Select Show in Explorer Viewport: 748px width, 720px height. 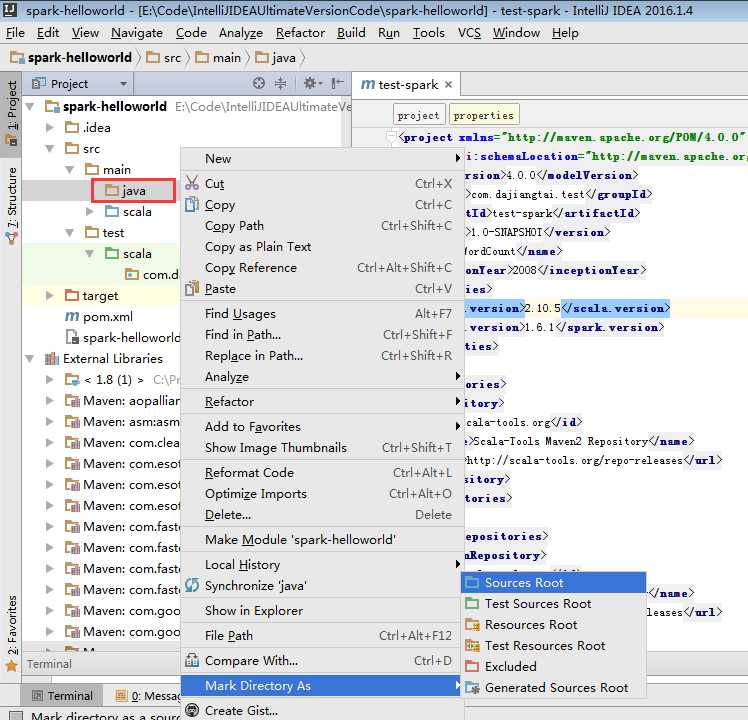[321, 611]
